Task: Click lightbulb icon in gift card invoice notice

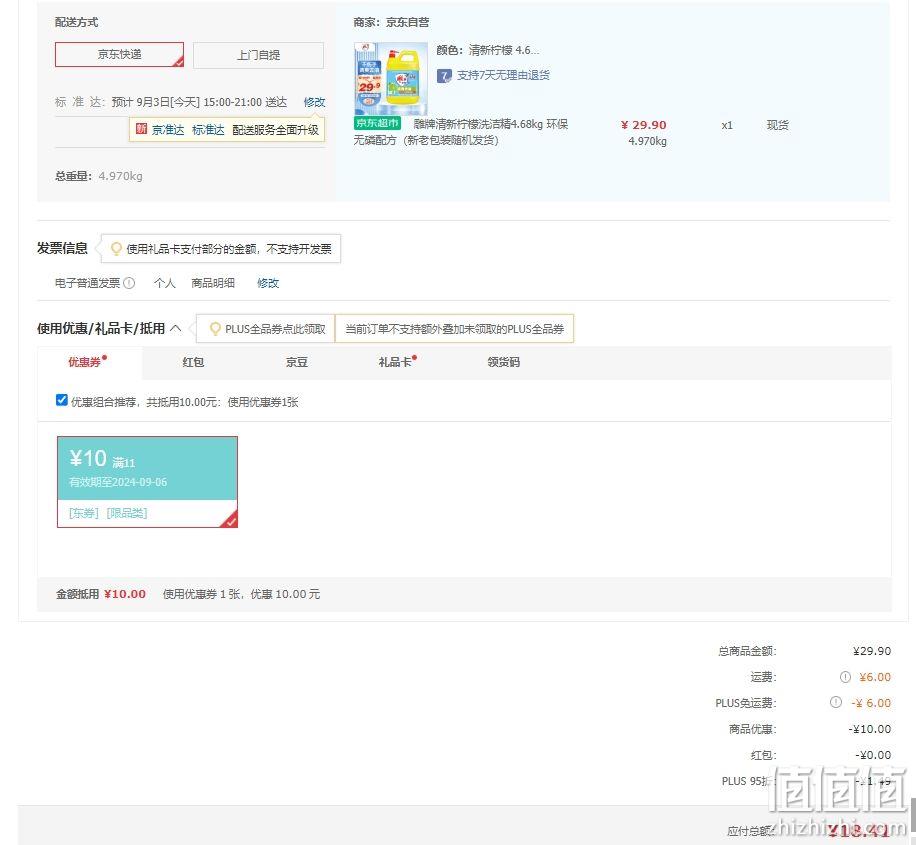Action: [x=116, y=249]
